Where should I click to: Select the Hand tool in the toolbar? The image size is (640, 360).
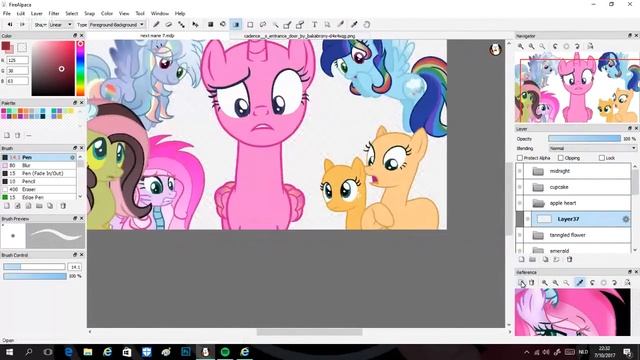(367, 24)
